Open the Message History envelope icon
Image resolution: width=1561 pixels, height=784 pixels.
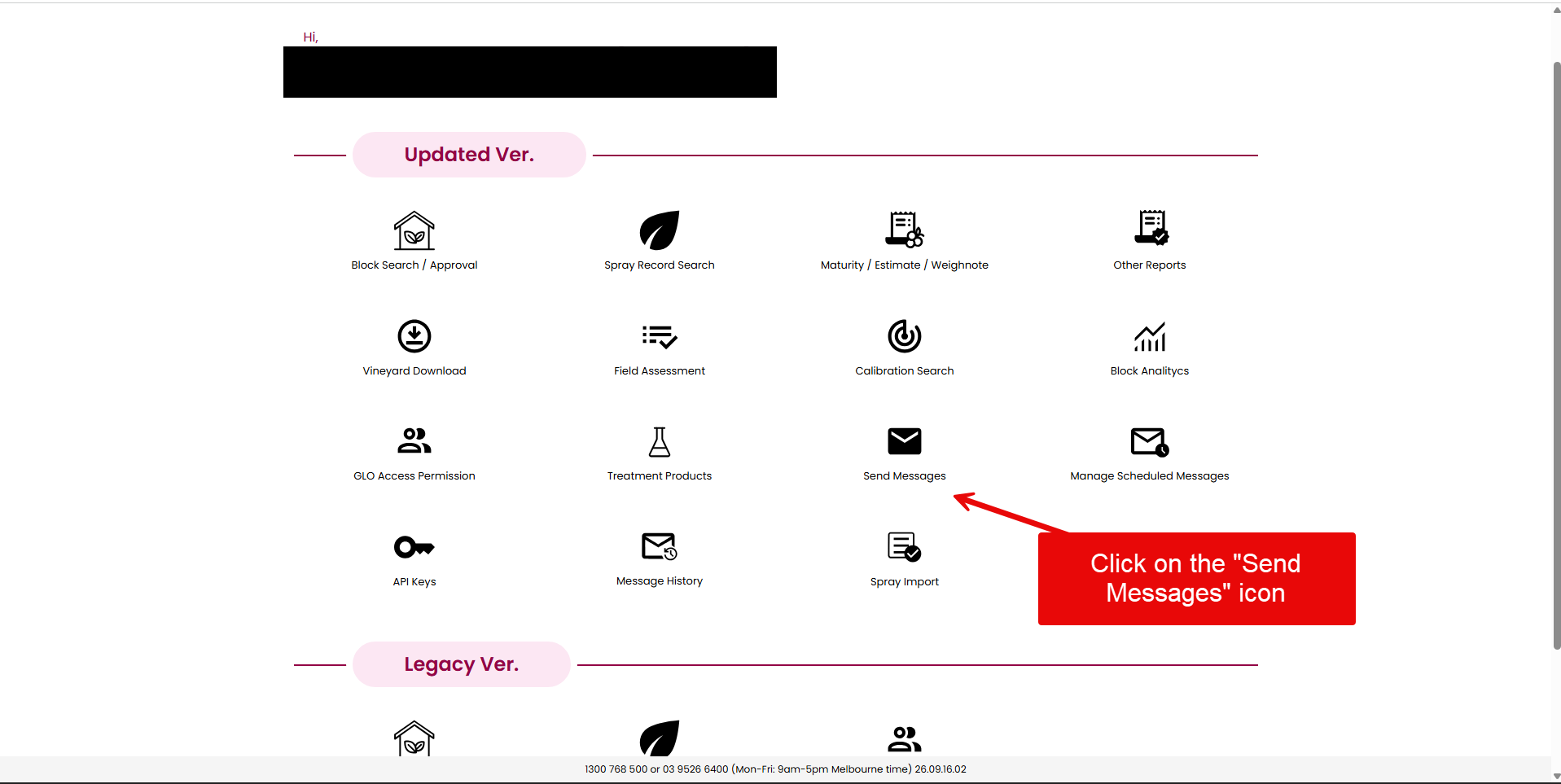[660, 546]
